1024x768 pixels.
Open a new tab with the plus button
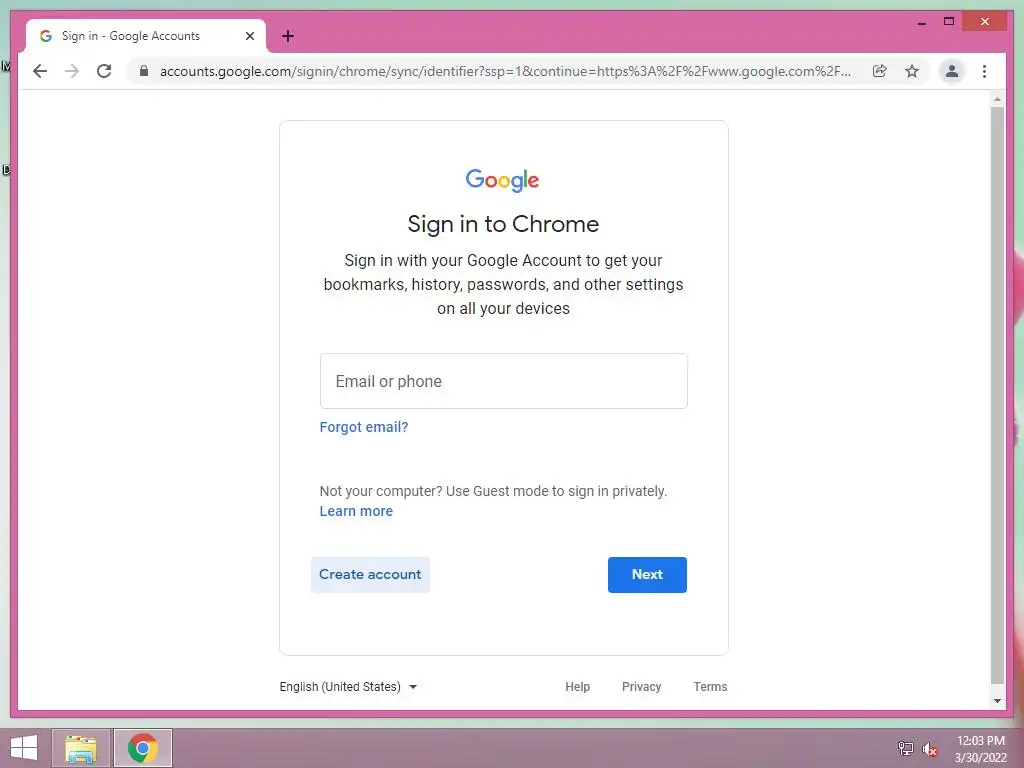coord(288,36)
